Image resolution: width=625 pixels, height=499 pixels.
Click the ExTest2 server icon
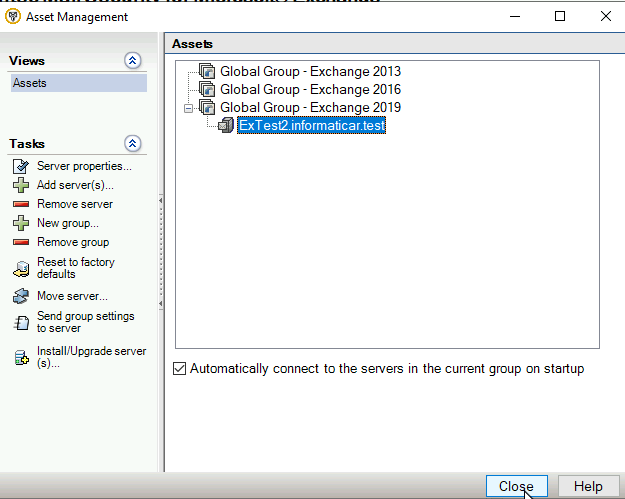(226, 126)
